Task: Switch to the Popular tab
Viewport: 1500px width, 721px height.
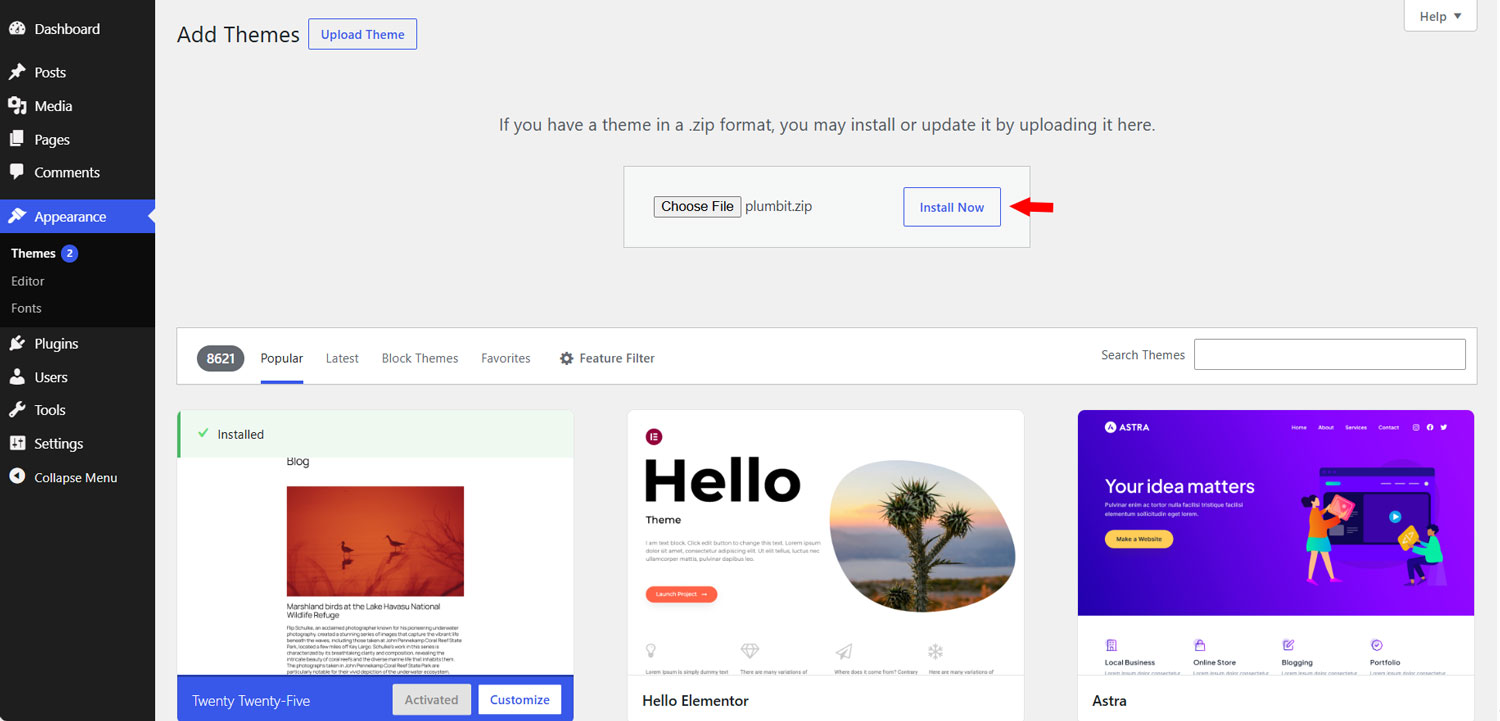Action: click(x=282, y=358)
